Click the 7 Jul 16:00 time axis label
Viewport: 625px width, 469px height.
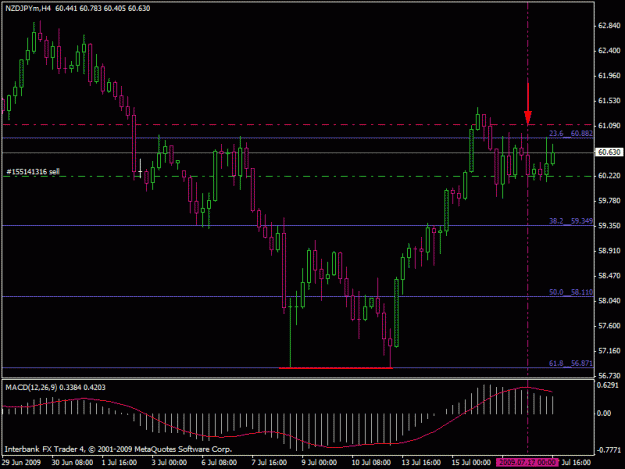[x=269, y=463]
